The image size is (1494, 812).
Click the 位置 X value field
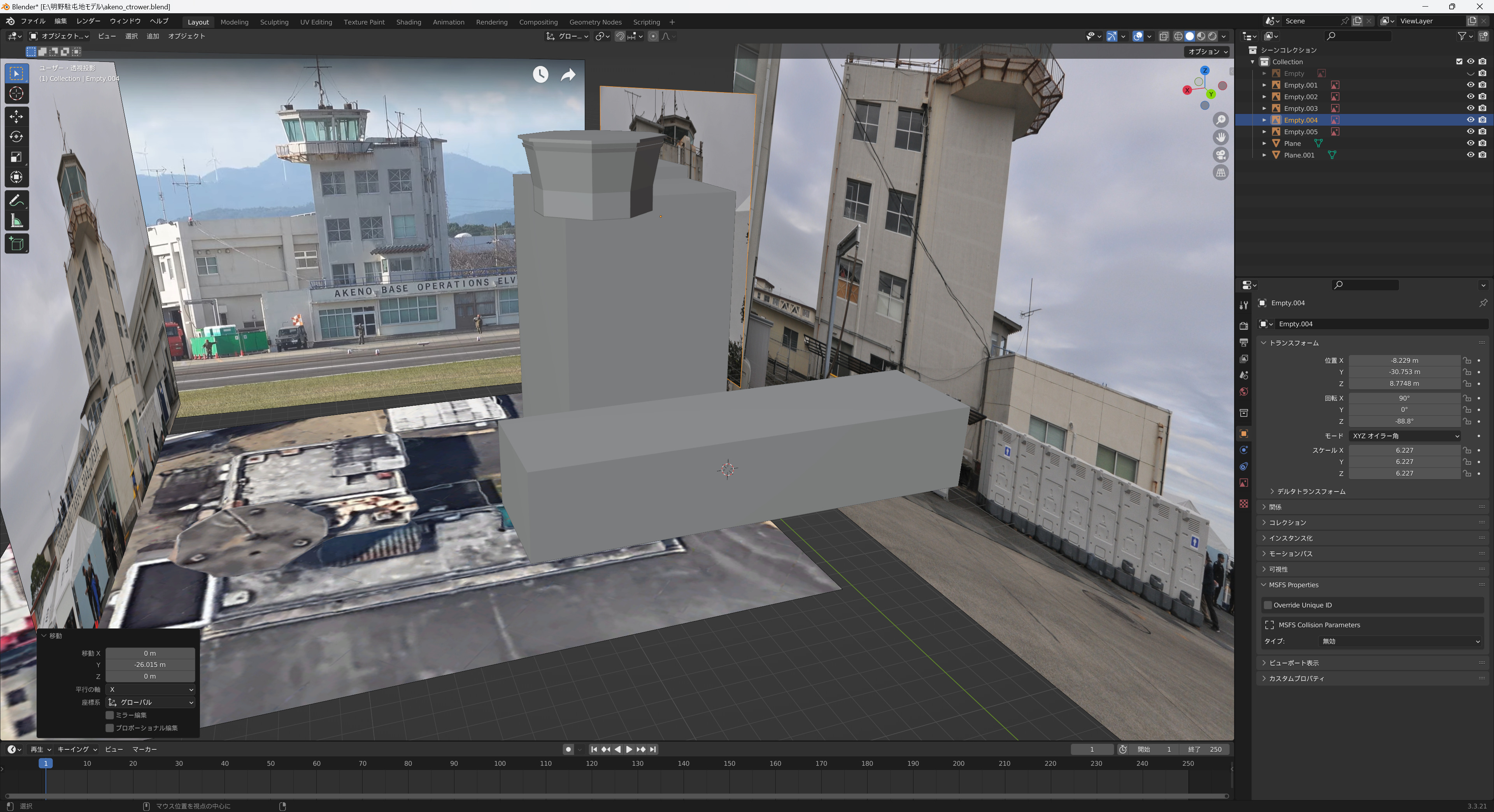click(x=1404, y=360)
